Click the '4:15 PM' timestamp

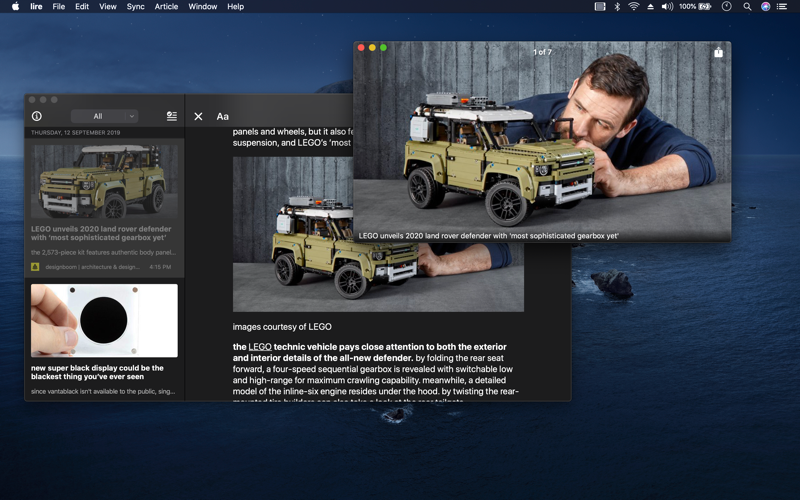(x=160, y=267)
